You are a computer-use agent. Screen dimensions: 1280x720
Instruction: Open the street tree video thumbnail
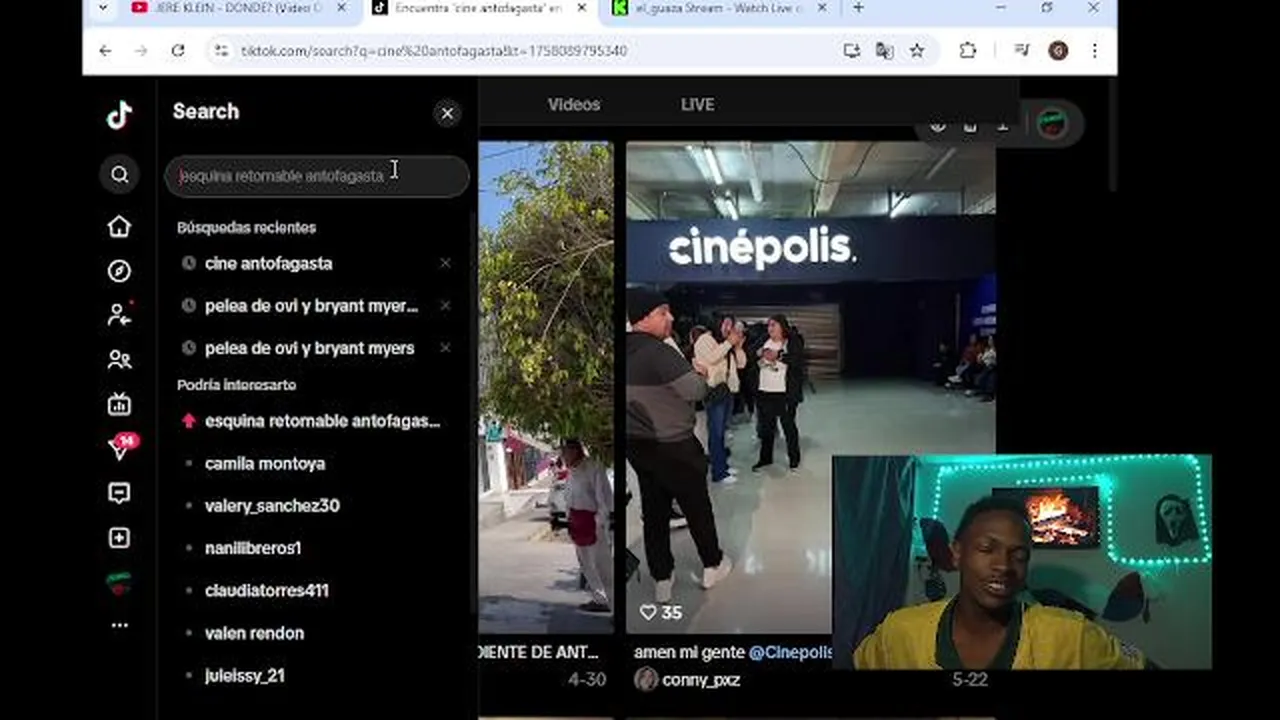pos(546,387)
